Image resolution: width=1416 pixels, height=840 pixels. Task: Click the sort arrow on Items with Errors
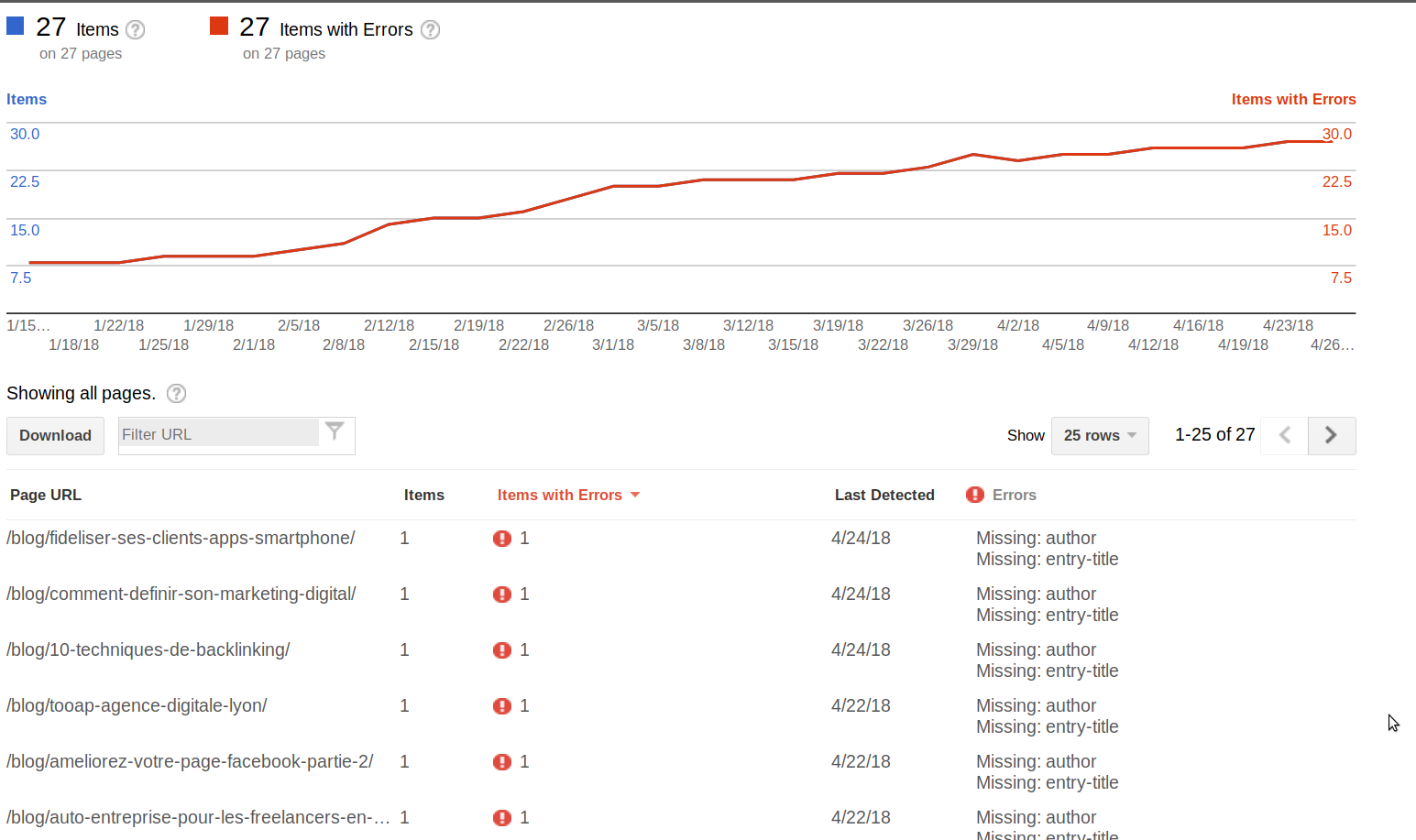635,495
